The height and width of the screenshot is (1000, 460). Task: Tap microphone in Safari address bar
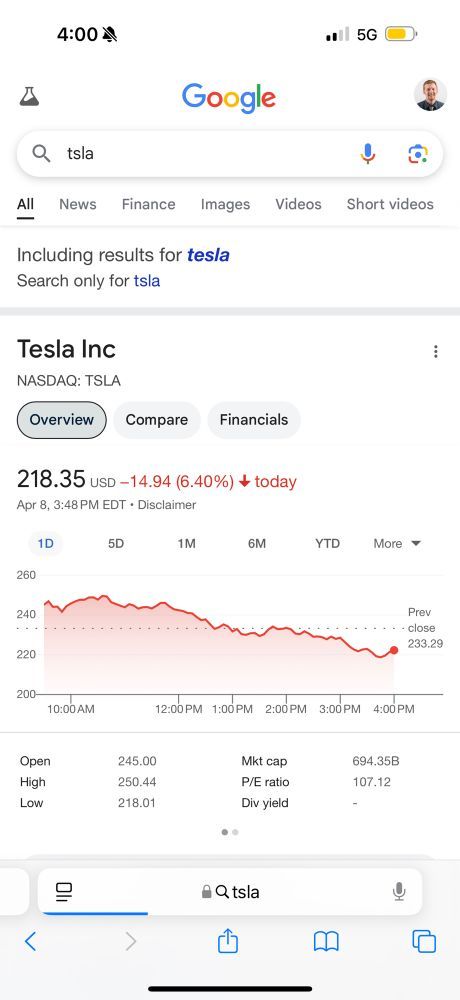[399, 891]
